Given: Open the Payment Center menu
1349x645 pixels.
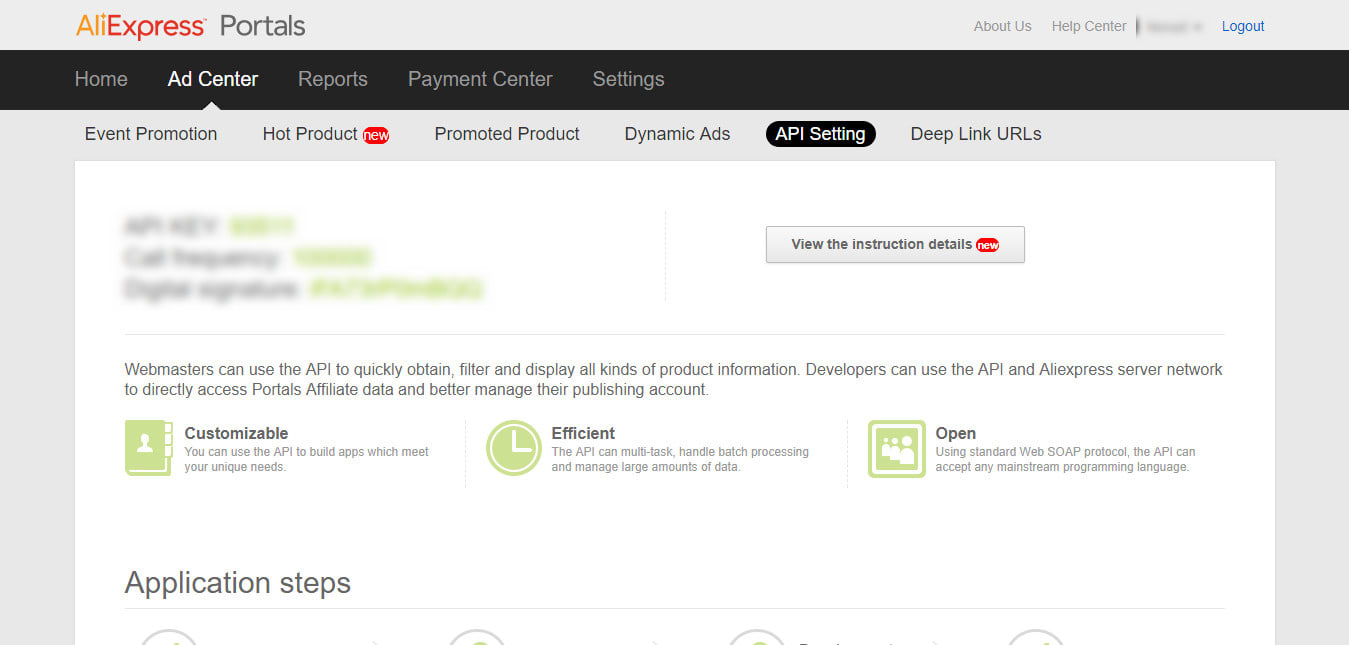Looking at the screenshot, I should 480,79.
